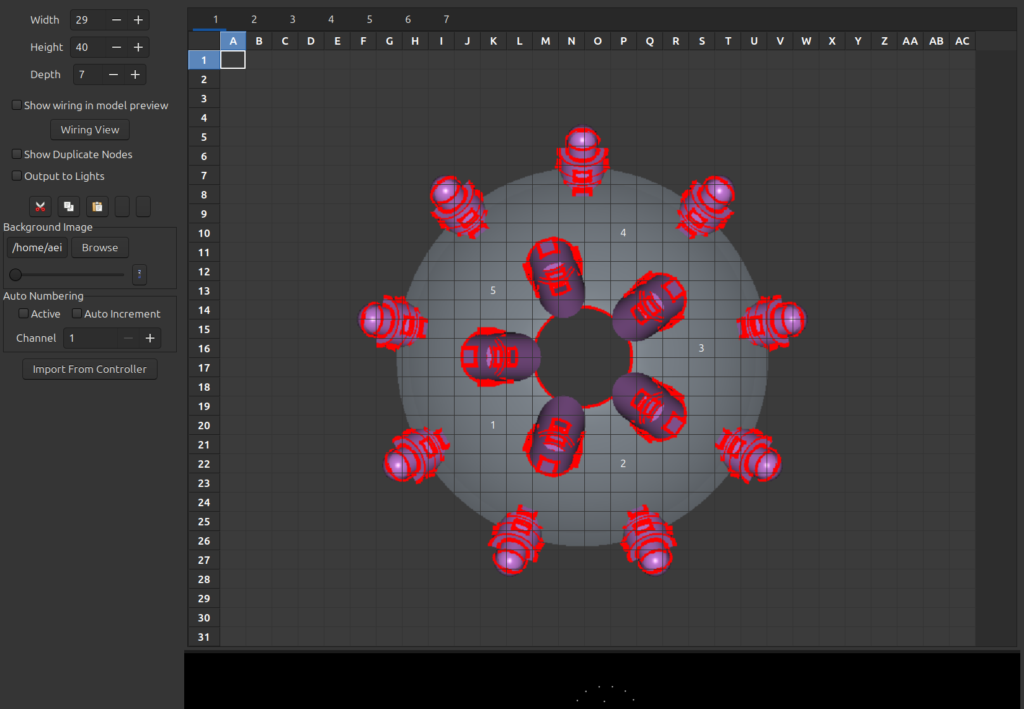Click Import From Controller button

(x=90, y=369)
